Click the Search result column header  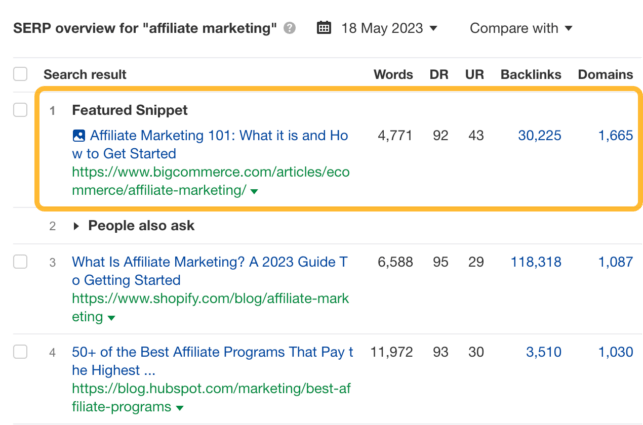coord(85,74)
